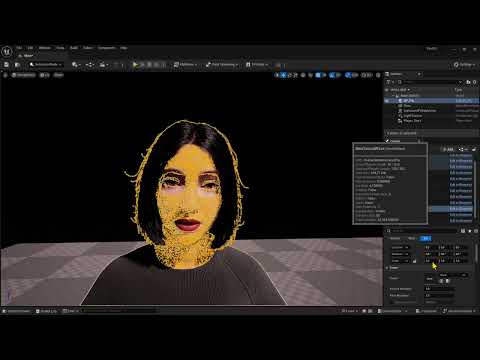This screenshot has height=360, width=480.
Task: Click the Location X value field
Action: click(x=430, y=247)
